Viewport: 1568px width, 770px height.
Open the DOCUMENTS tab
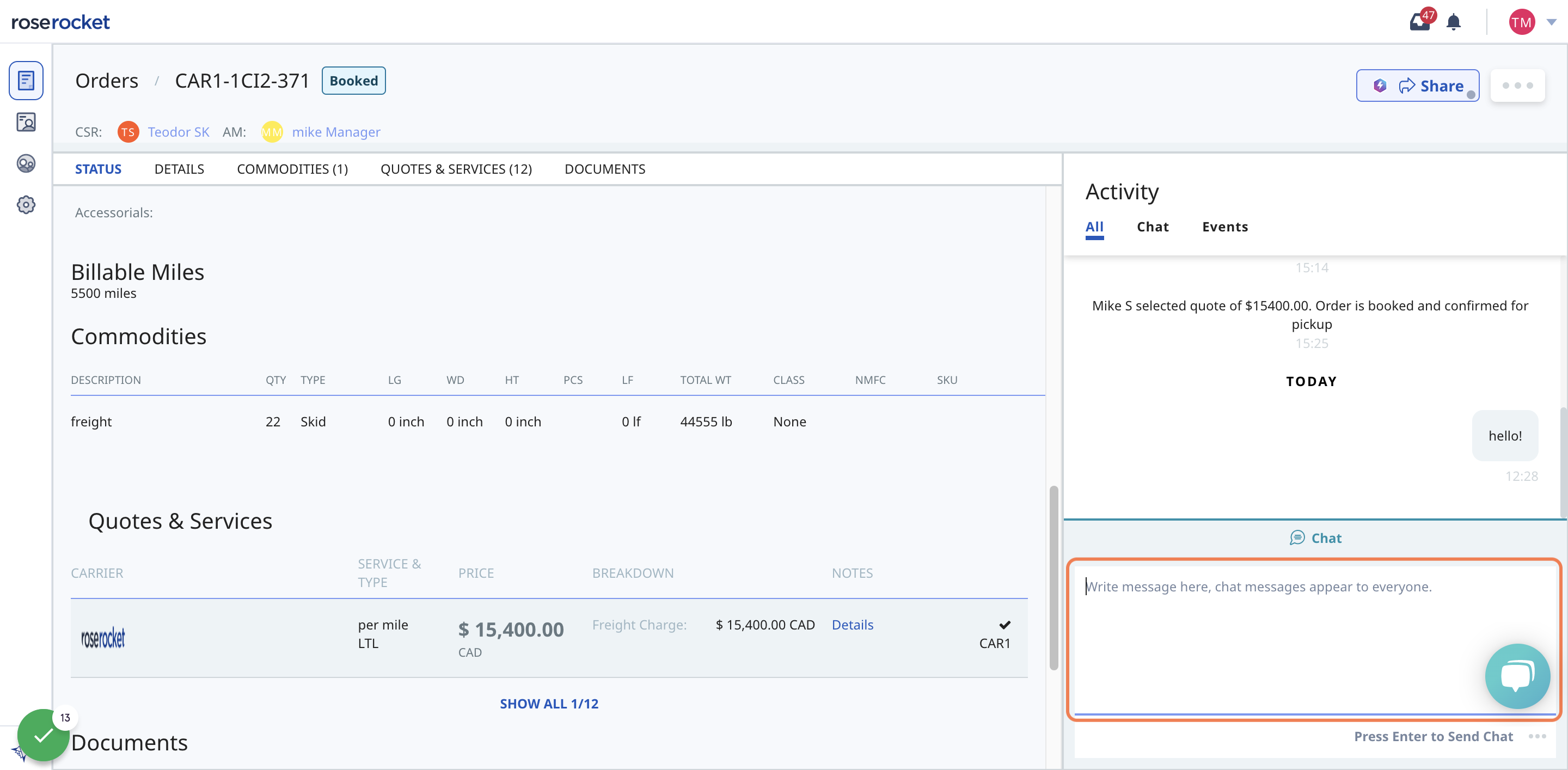click(604, 169)
